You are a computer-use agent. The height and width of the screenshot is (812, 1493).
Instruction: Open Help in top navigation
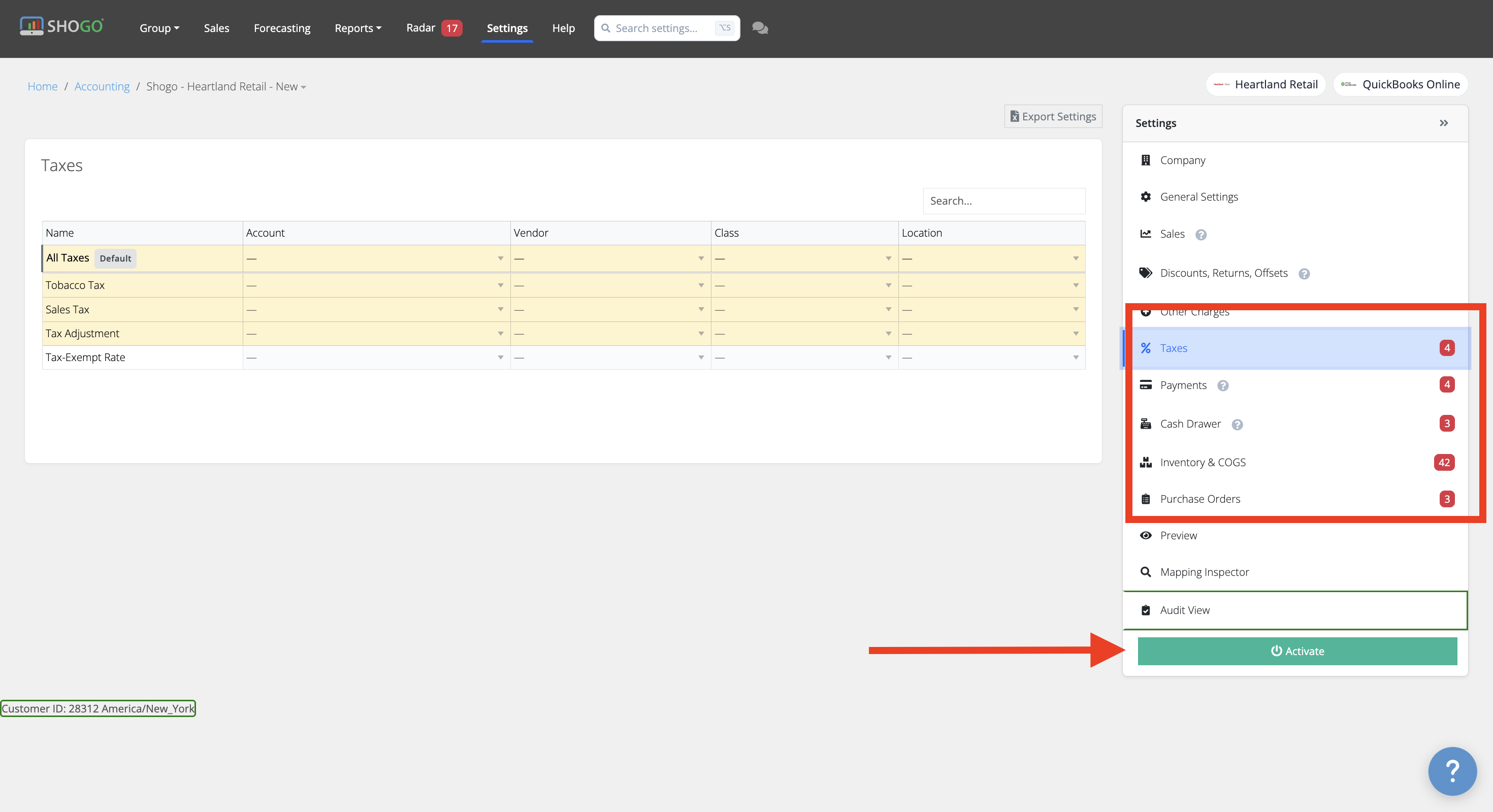pos(563,28)
